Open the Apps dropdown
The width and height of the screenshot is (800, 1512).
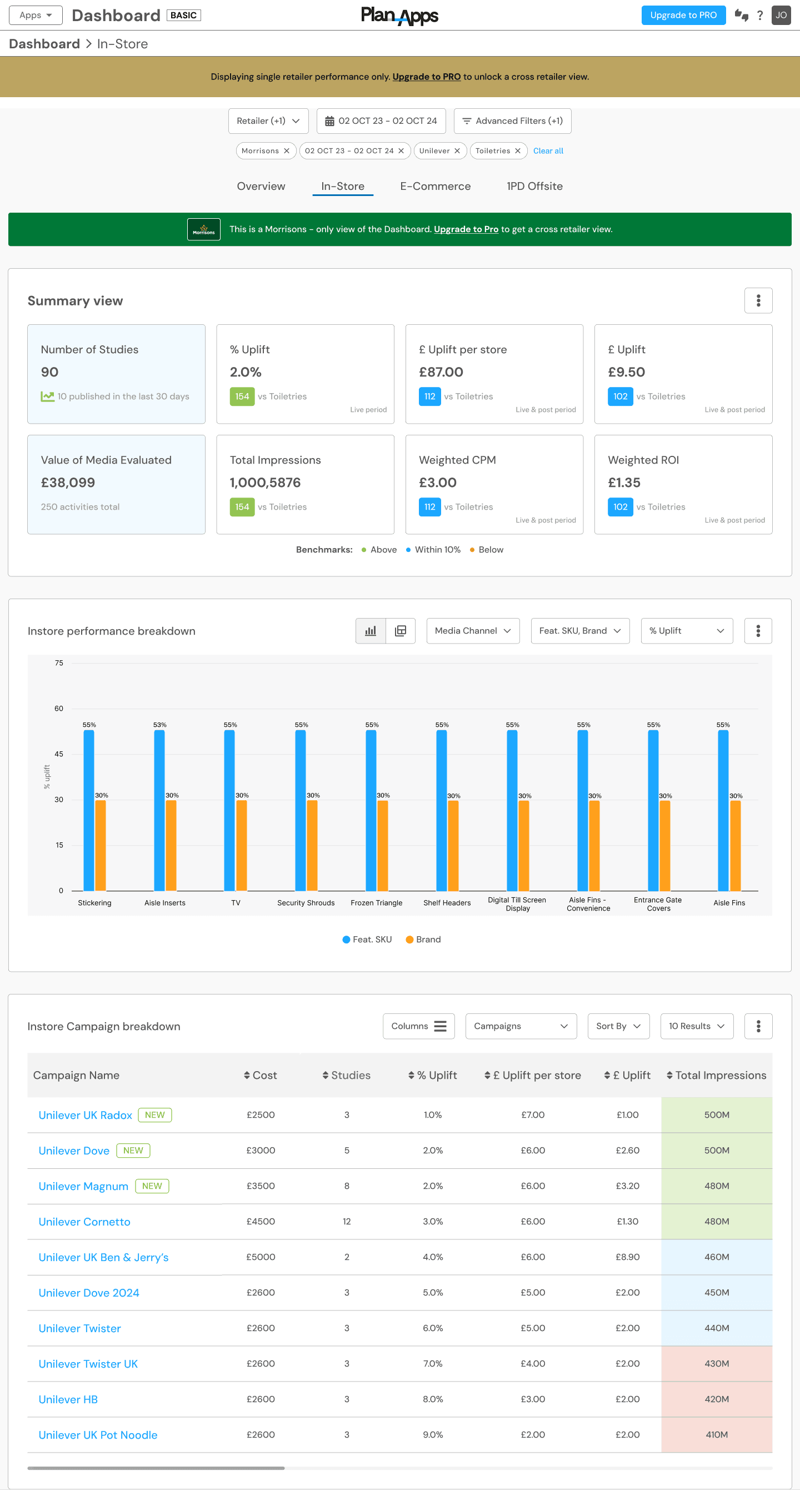36,15
